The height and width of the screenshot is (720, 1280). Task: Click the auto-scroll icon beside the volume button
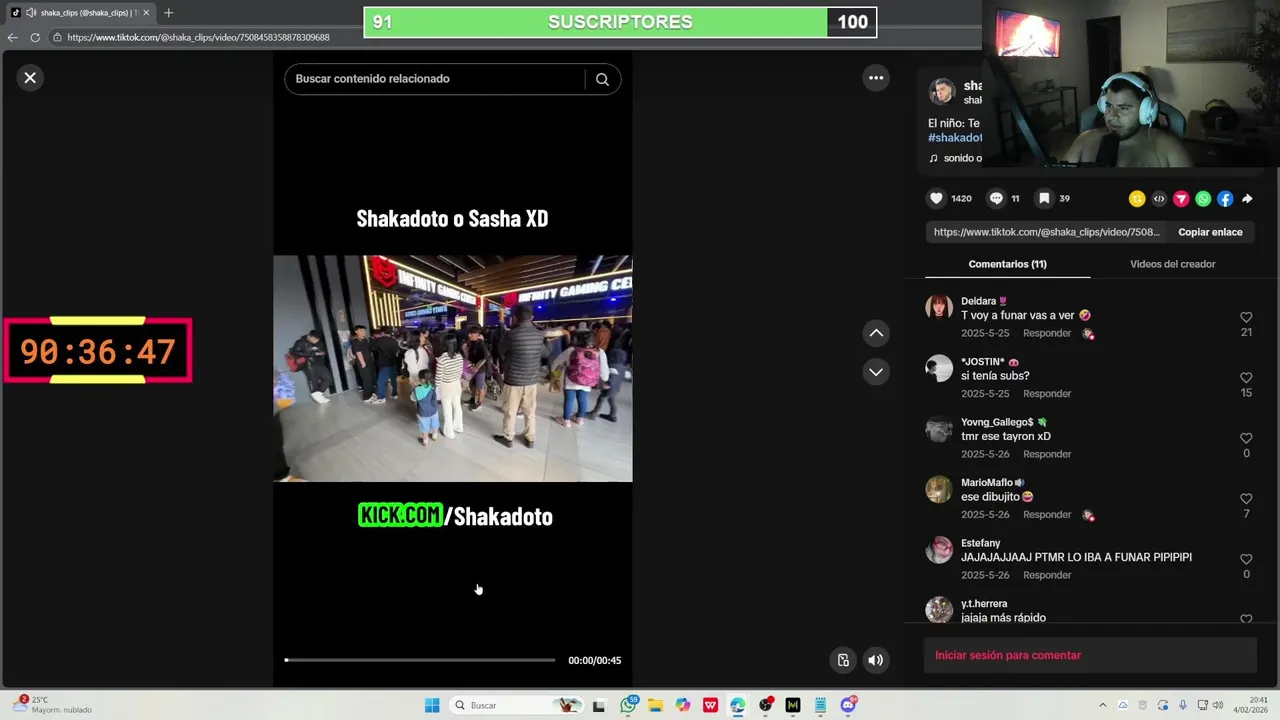pyautogui.click(x=843, y=660)
